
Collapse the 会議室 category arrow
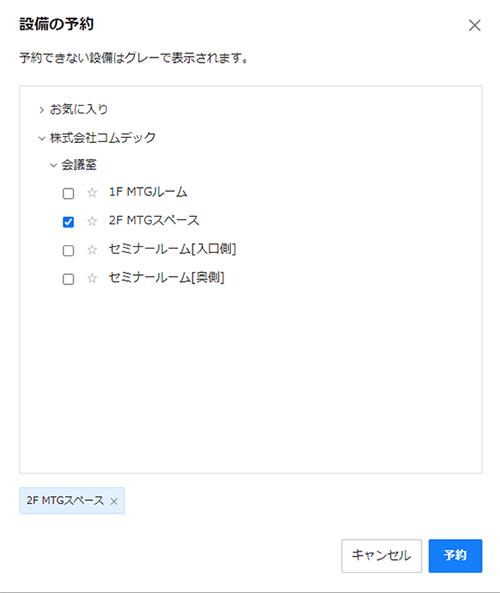point(54,166)
